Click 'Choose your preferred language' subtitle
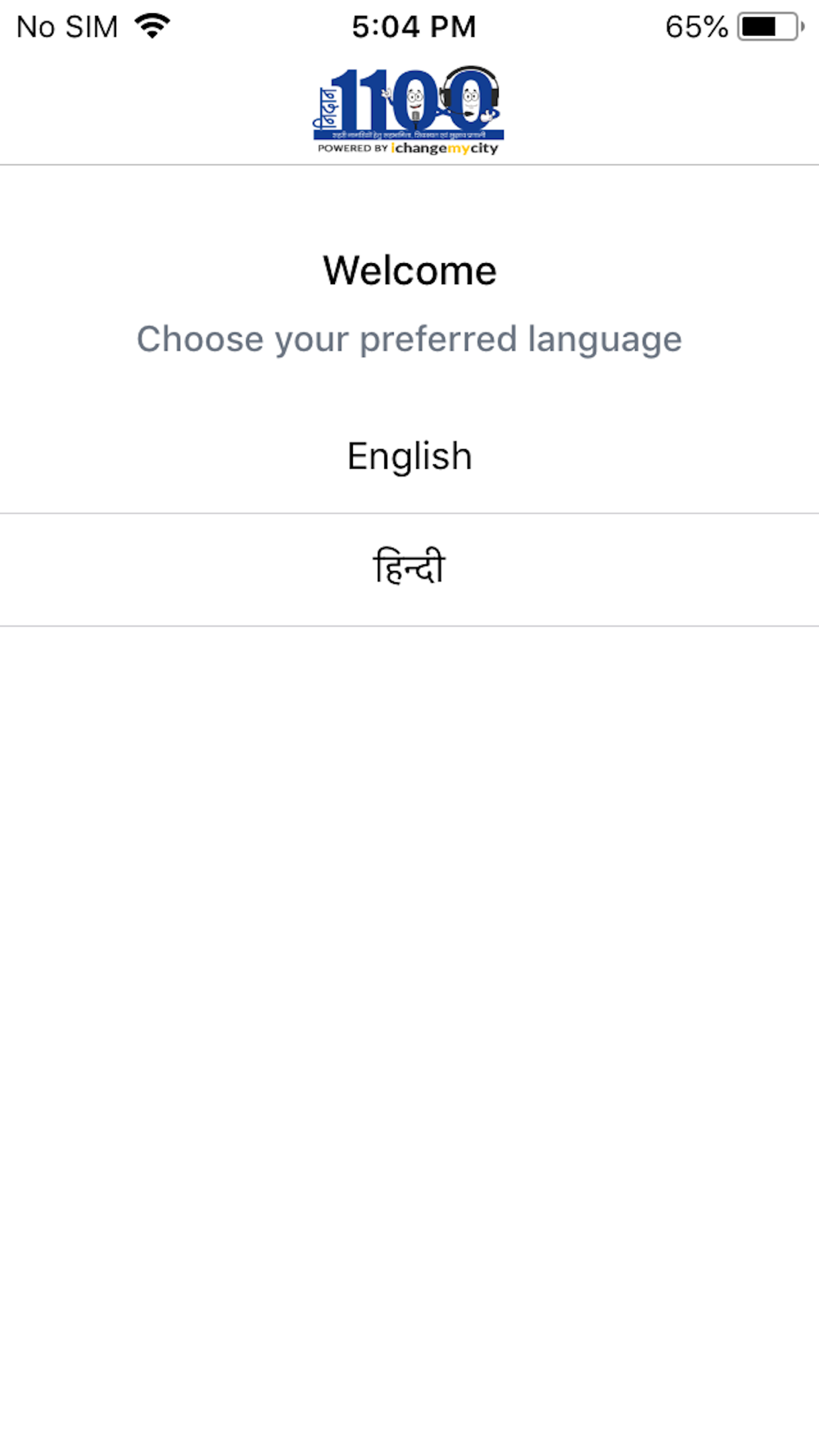This screenshot has width=819, height=1456. click(409, 340)
